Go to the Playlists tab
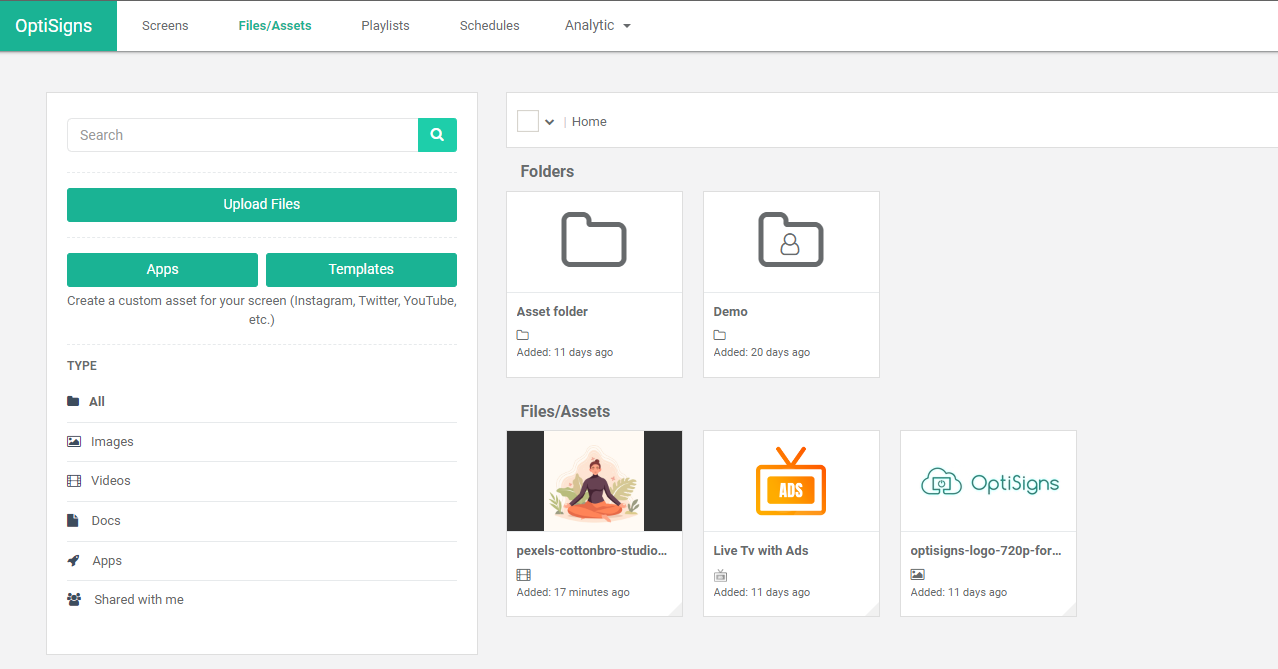This screenshot has height=669, width=1278. coord(385,25)
